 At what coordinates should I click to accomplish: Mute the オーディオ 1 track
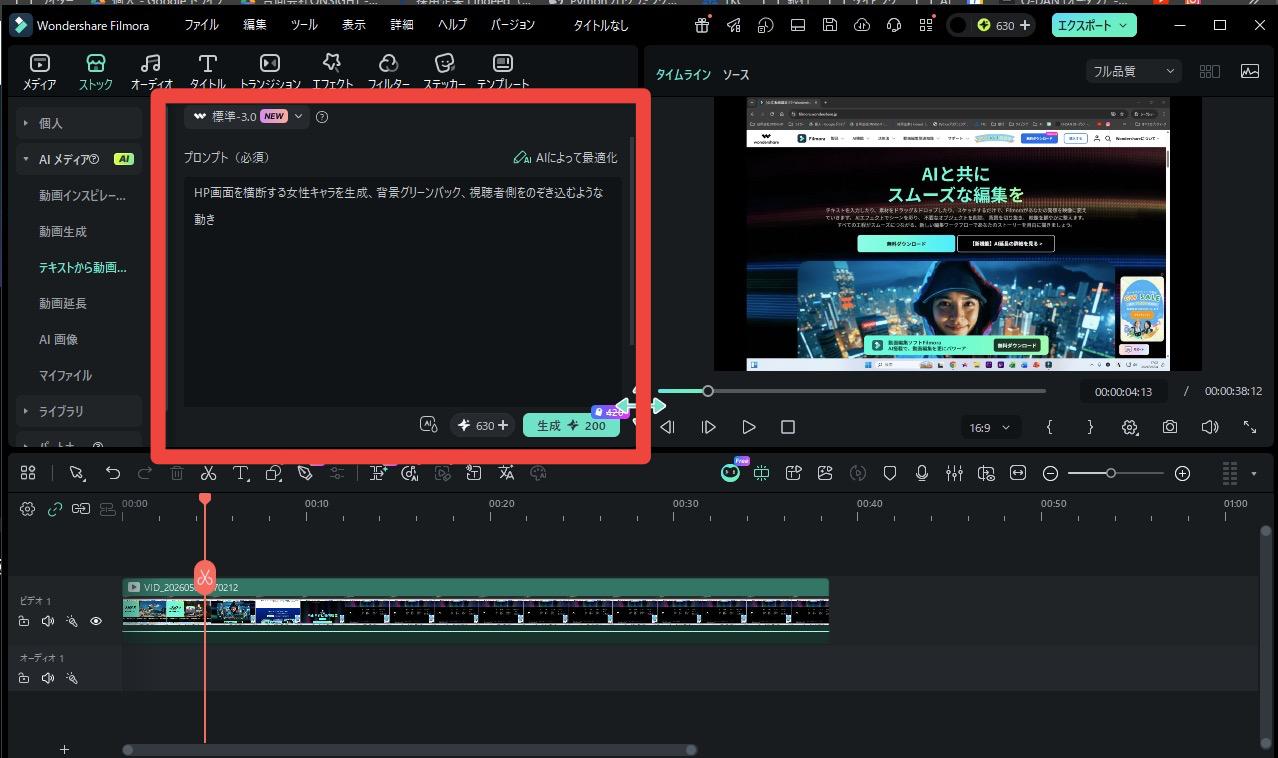click(x=47, y=679)
